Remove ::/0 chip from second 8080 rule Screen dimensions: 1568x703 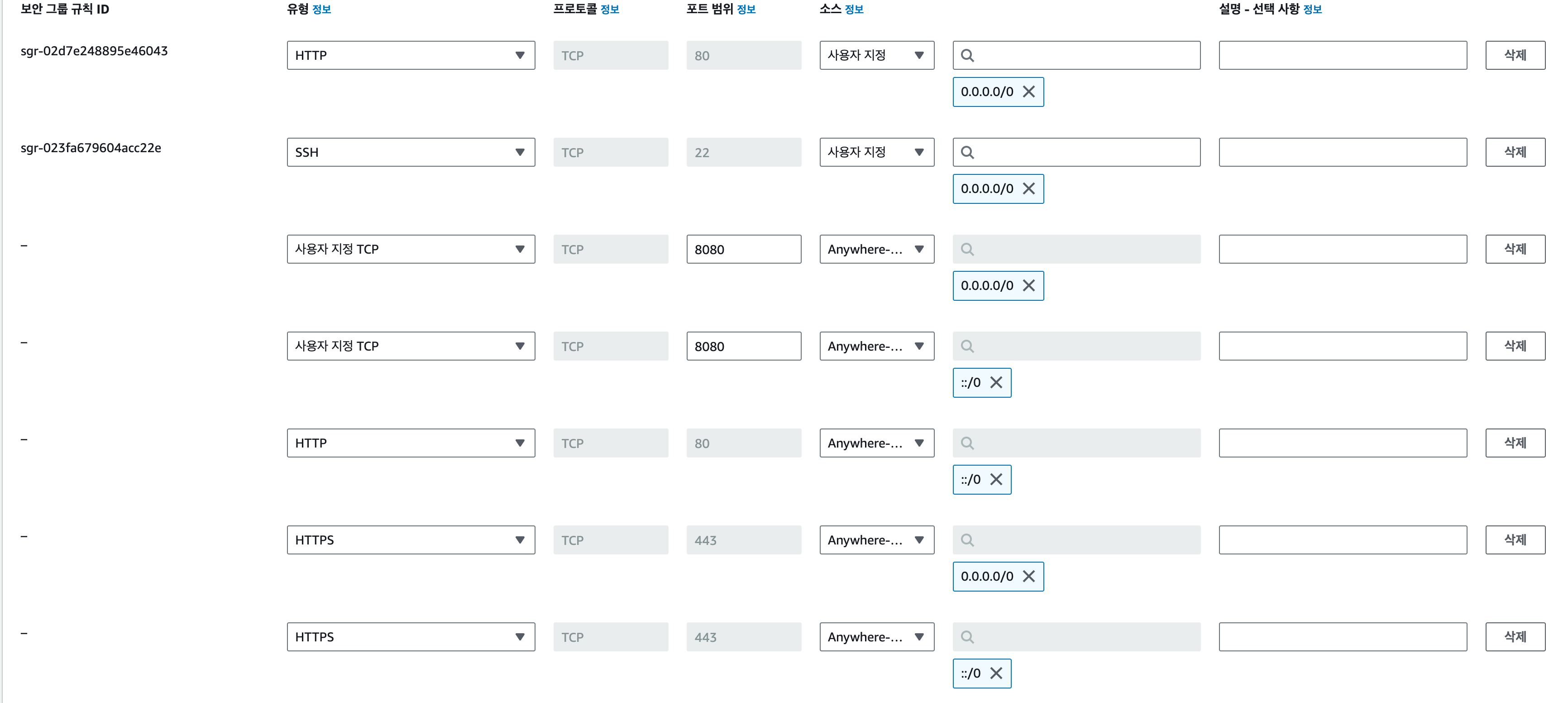(x=996, y=382)
